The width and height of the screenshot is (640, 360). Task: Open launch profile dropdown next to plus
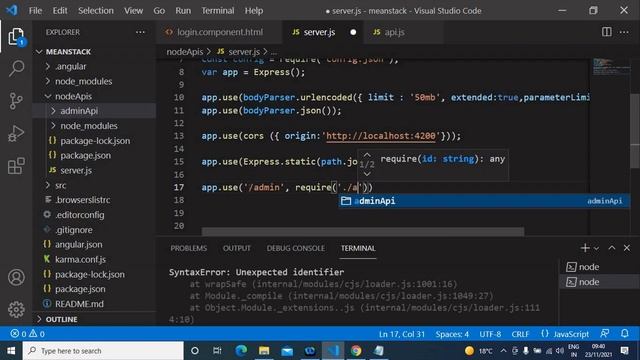[x=596, y=248]
